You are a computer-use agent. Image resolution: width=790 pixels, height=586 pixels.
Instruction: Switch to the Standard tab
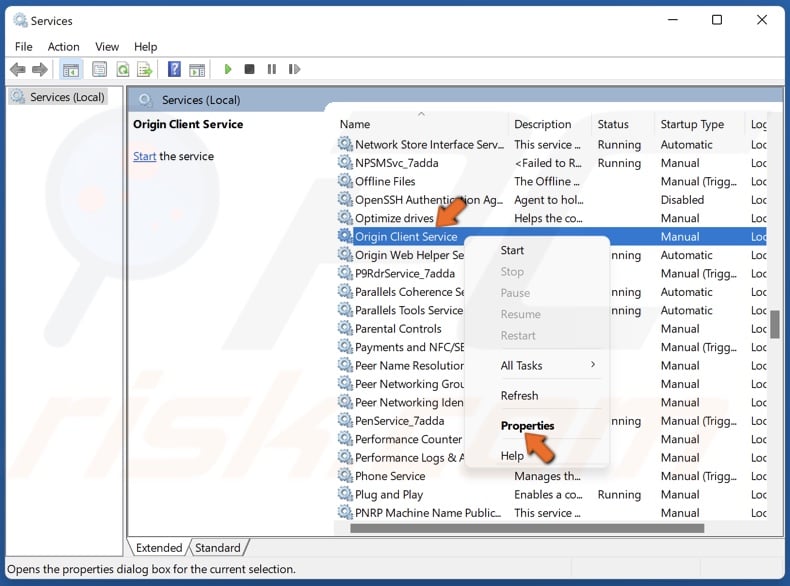coord(218,548)
